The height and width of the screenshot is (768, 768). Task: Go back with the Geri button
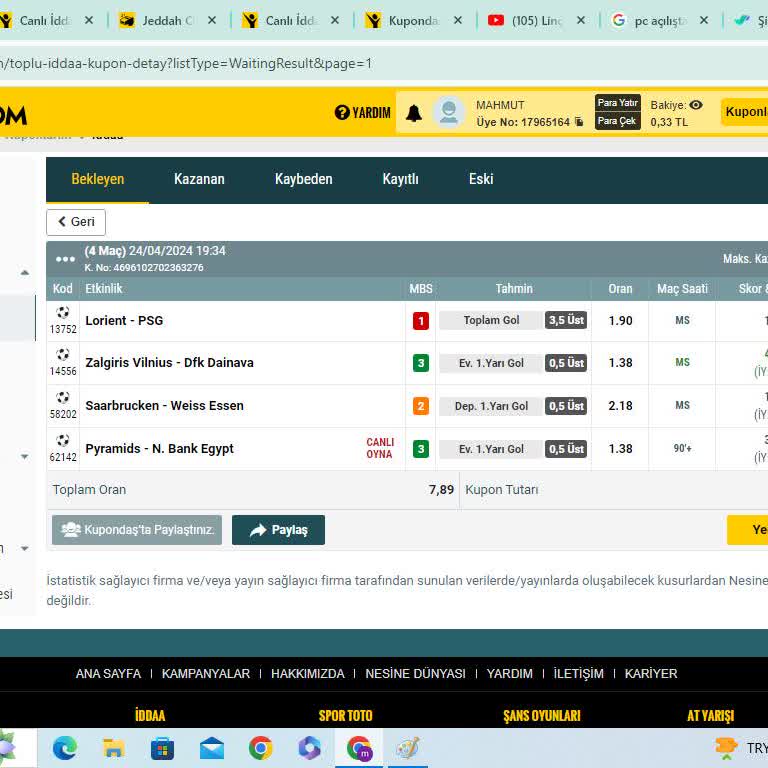pos(76,222)
